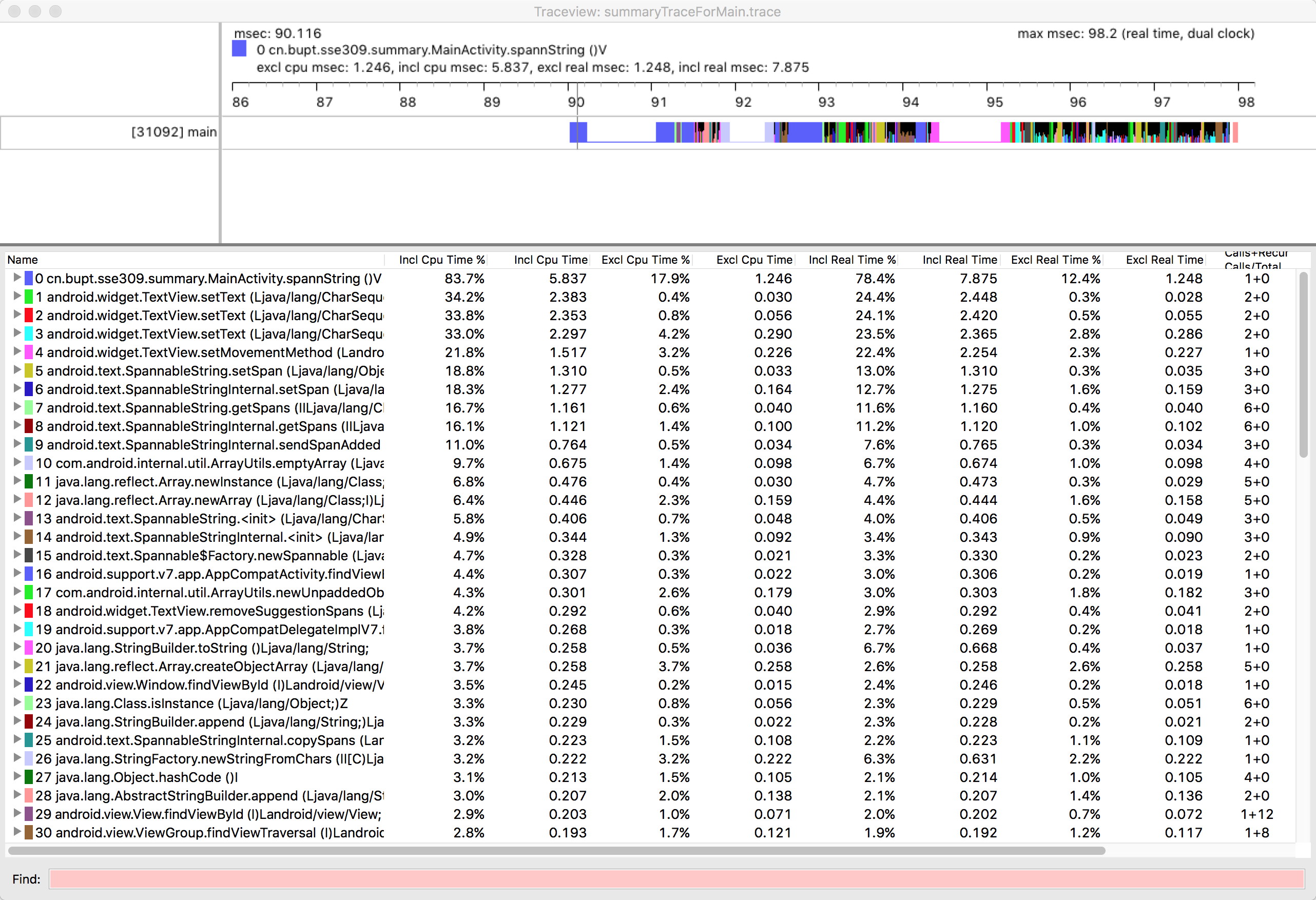1316x900 pixels.
Task: Click the green color swatch of row 1
Action: coord(28,297)
